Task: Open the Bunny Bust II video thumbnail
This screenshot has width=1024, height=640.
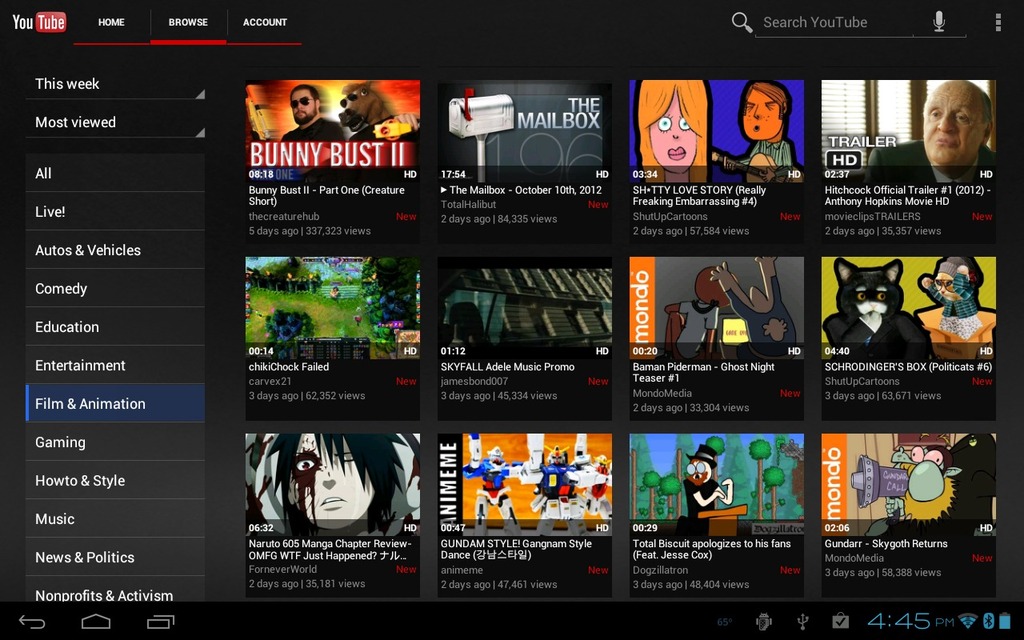Action: 332,131
